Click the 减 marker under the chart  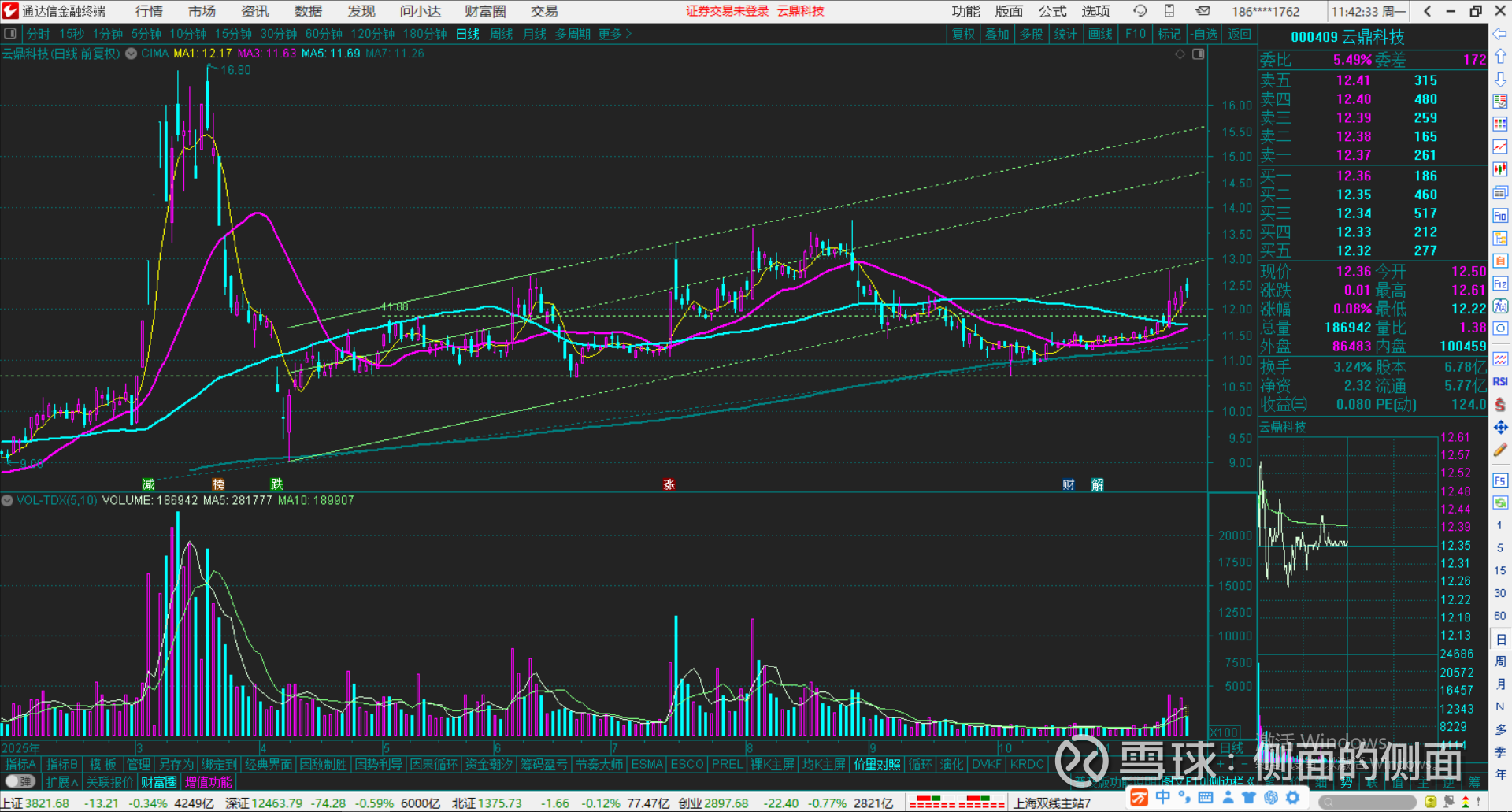(x=148, y=484)
